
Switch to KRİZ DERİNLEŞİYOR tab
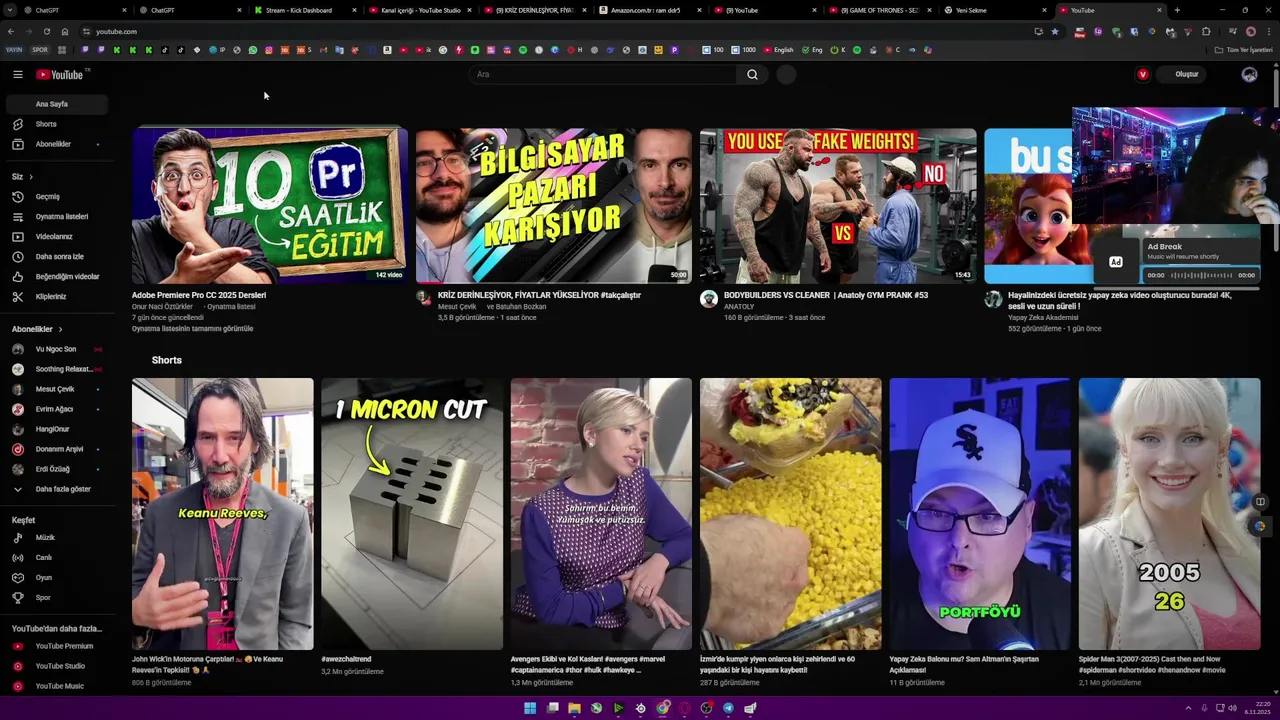535,10
